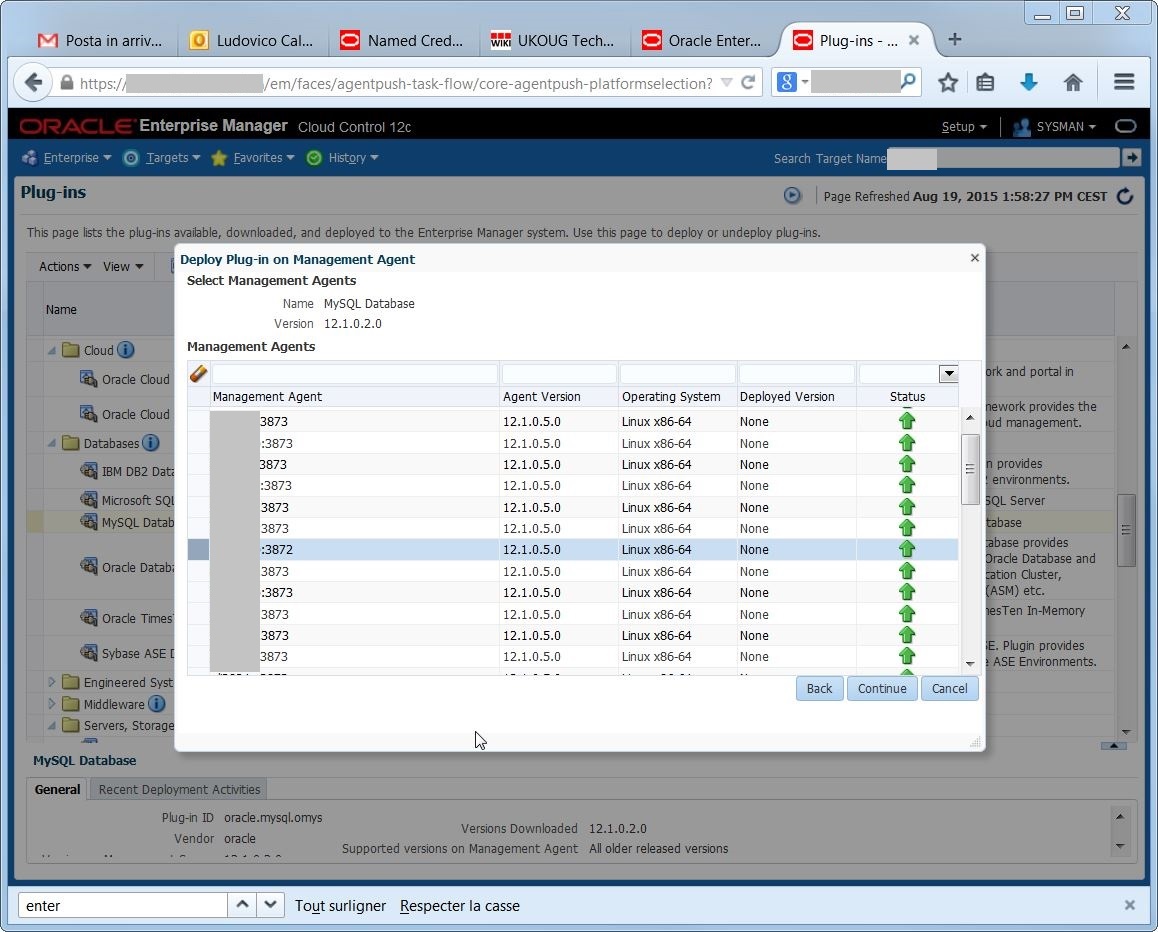Go to the browser home page icon
This screenshot has width=1158, height=932.
tap(1073, 82)
